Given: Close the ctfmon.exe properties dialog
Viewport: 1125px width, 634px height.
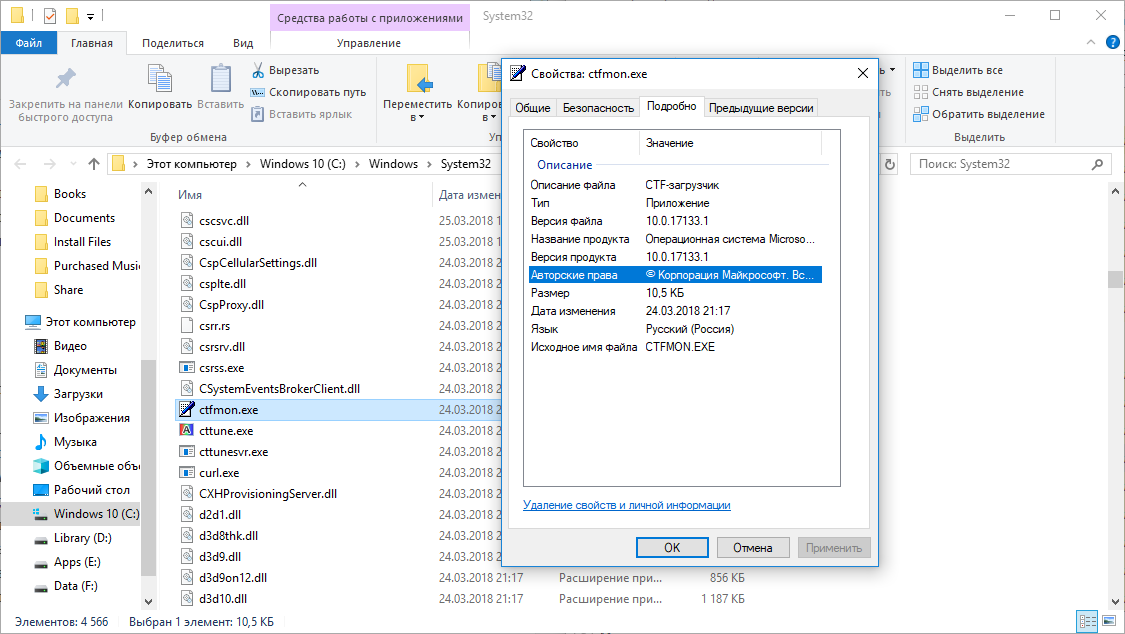Looking at the screenshot, I should tap(862, 73).
